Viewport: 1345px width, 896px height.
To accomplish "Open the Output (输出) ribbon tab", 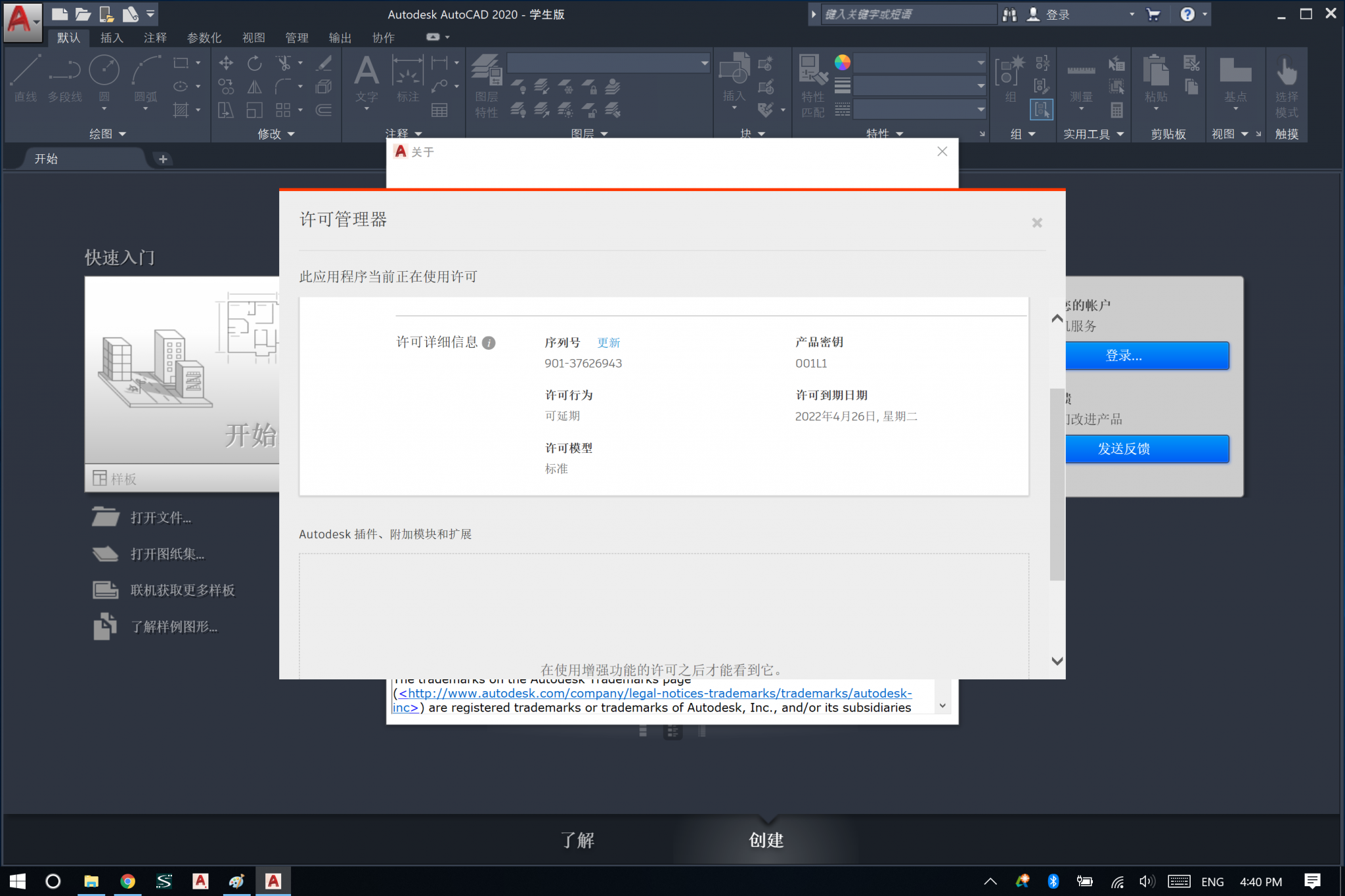I will tap(340, 37).
